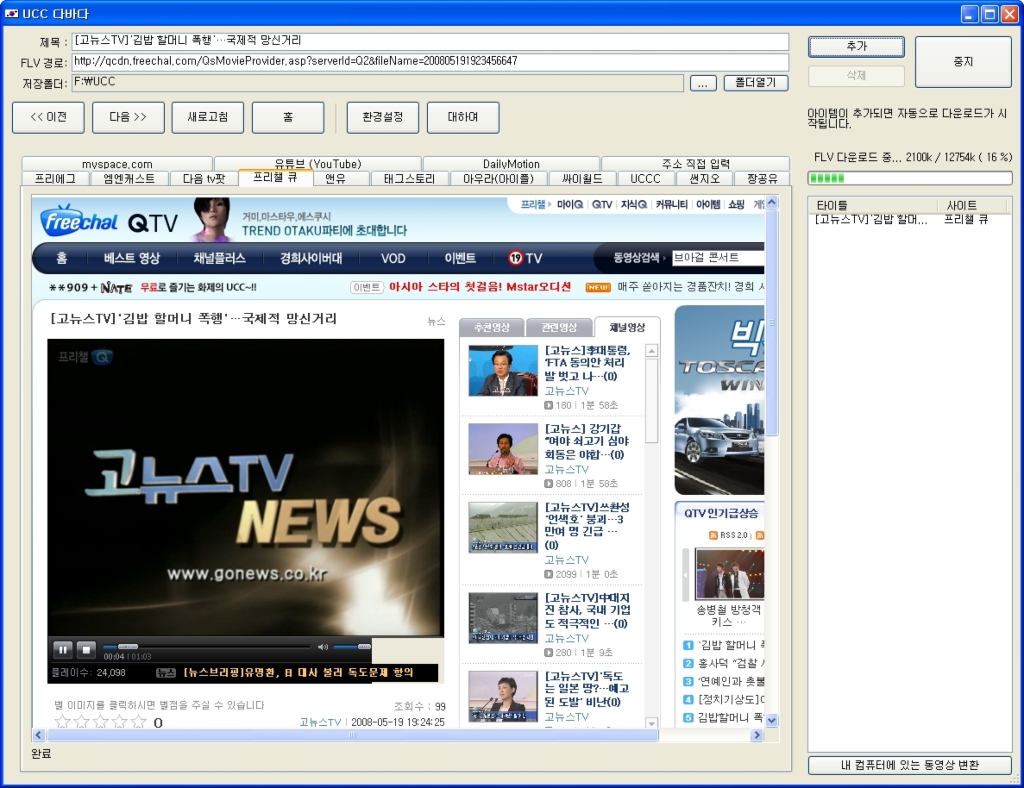Pause the video with the pause button
Image resolution: width=1024 pixels, height=788 pixels.
pos(63,650)
